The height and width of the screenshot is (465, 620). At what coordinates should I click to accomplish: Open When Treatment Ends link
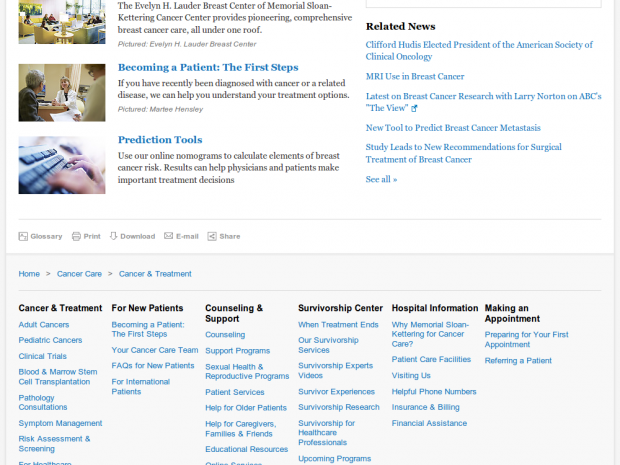(x=338, y=325)
